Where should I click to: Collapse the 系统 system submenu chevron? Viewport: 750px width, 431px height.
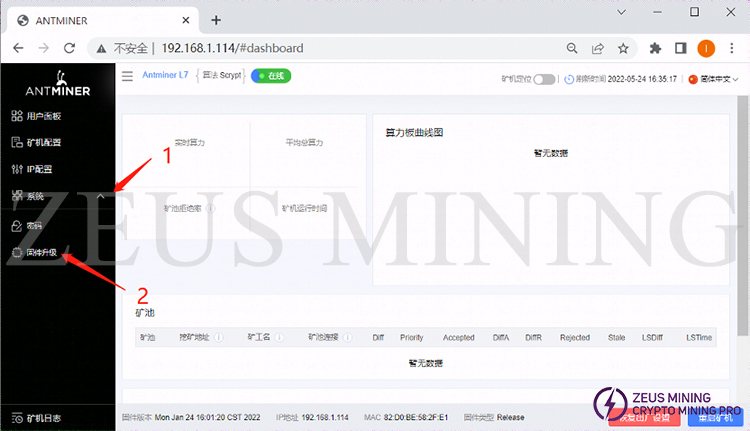(100, 196)
